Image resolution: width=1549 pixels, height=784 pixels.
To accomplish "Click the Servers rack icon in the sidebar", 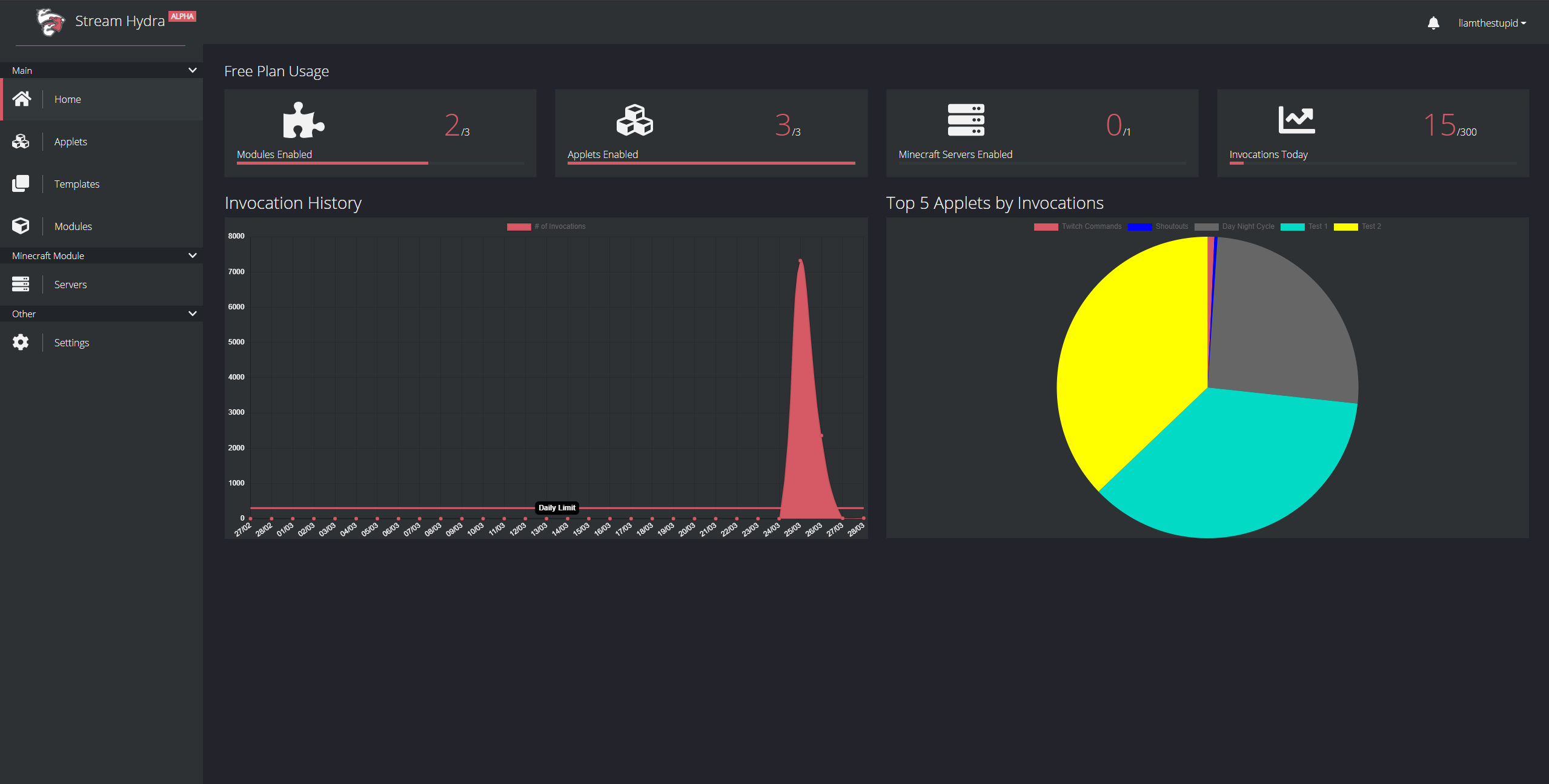I will (x=21, y=284).
